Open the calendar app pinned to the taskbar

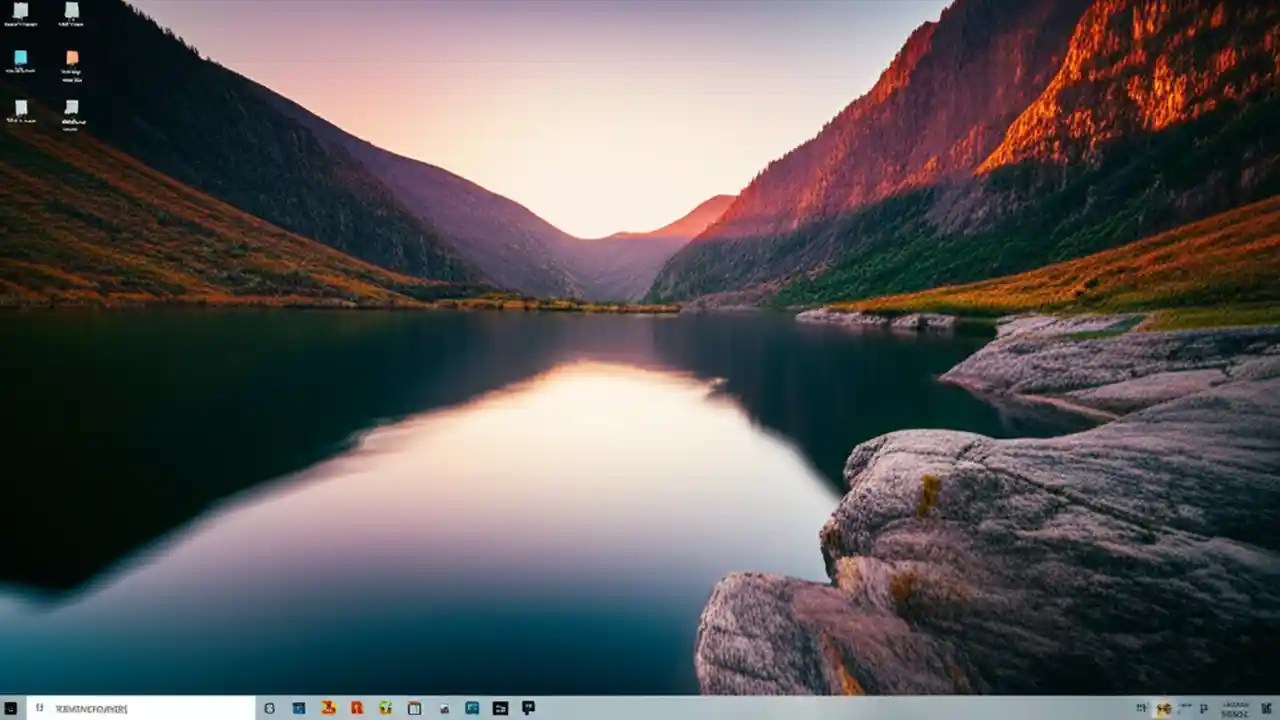click(414, 708)
